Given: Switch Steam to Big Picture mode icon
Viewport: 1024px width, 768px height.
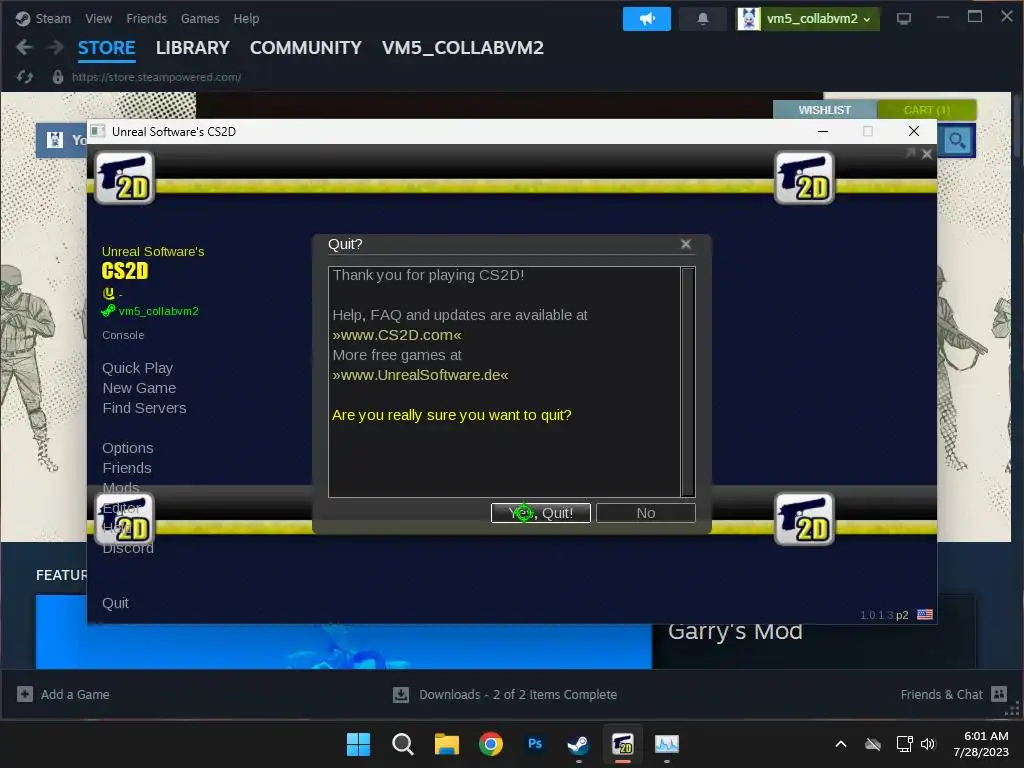Looking at the screenshot, I should pyautogui.click(x=904, y=19).
